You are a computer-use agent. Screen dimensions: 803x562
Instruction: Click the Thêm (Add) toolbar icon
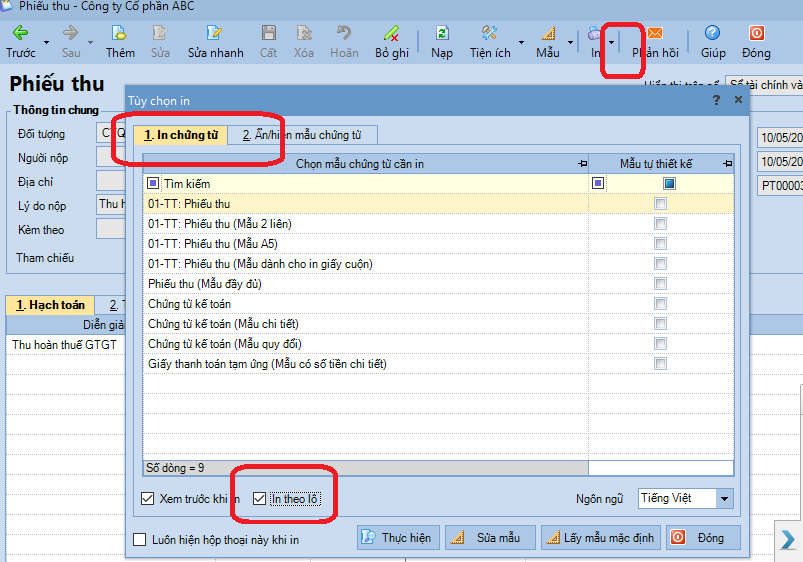pyautogui.click(x=120, y=34)
